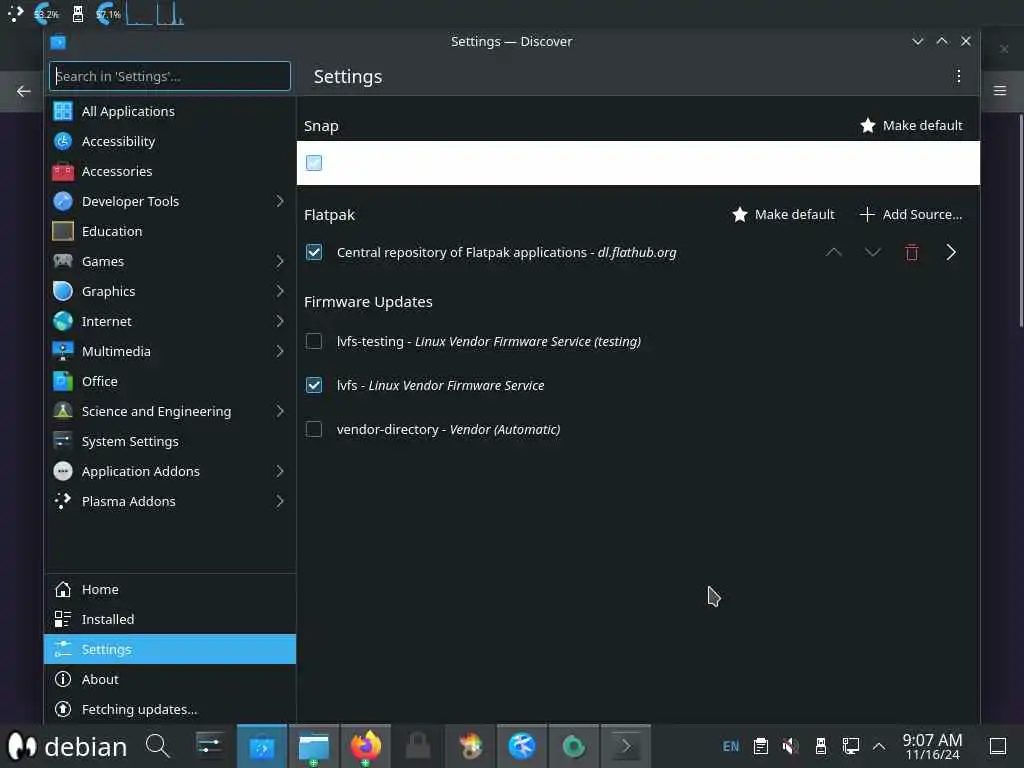
Task: Expand Multimedia subcategories chevron
Action: tap(280, 351)
